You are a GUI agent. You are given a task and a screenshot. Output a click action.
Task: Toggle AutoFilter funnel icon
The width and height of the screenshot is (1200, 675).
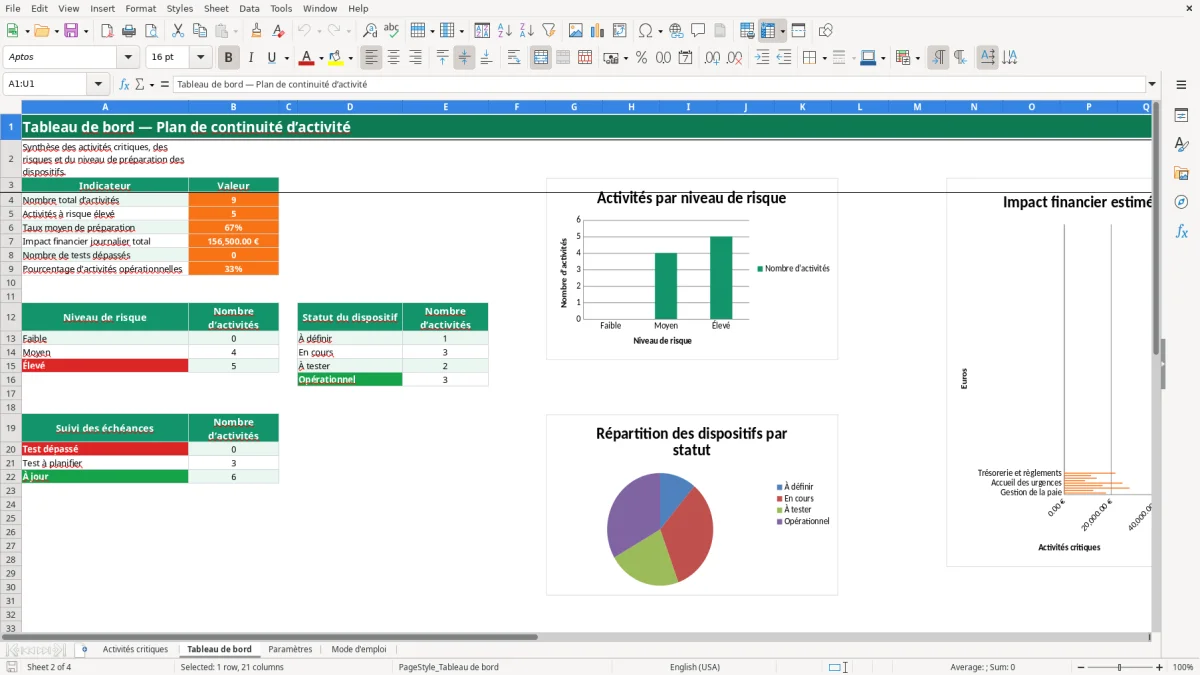[x=549, y=31]
